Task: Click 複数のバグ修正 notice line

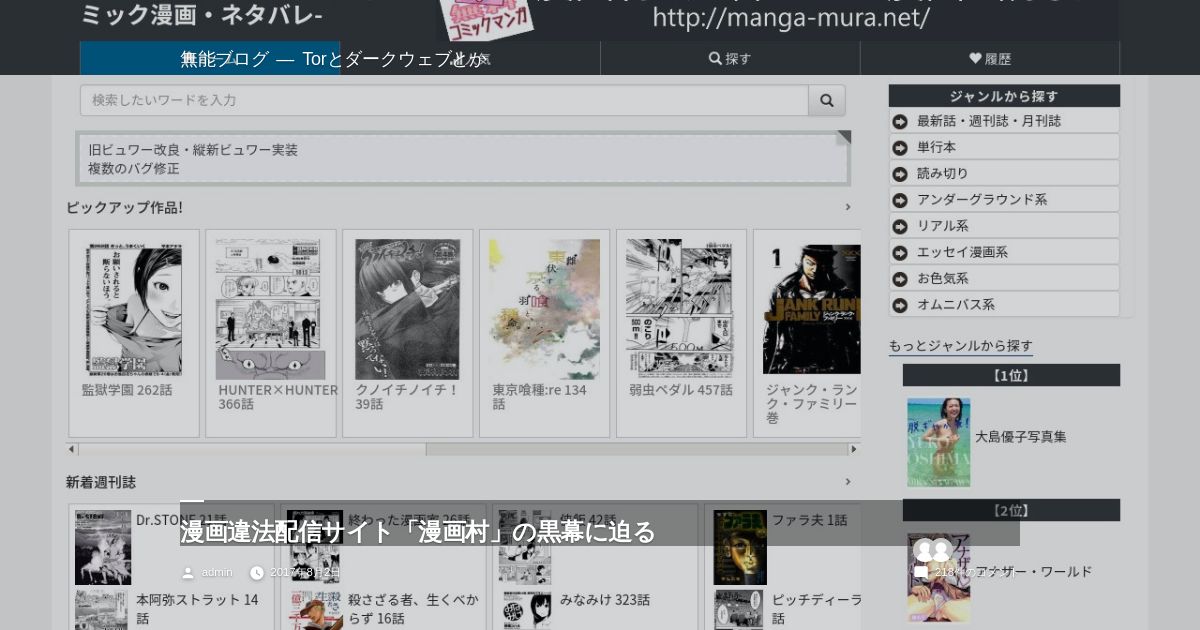Action: click(x=134, y=169)
